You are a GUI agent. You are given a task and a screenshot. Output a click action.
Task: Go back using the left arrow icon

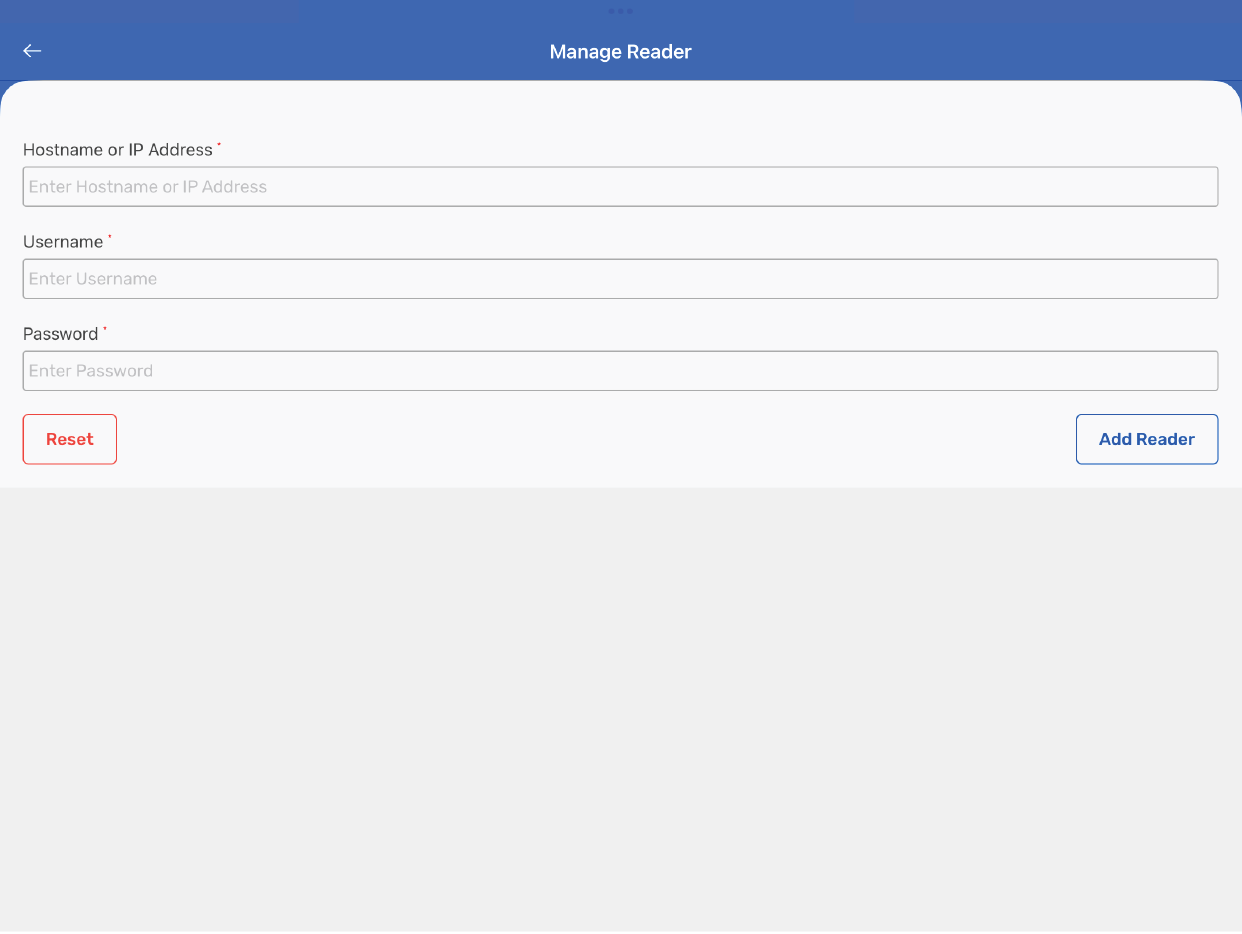(x=32, y=51)
